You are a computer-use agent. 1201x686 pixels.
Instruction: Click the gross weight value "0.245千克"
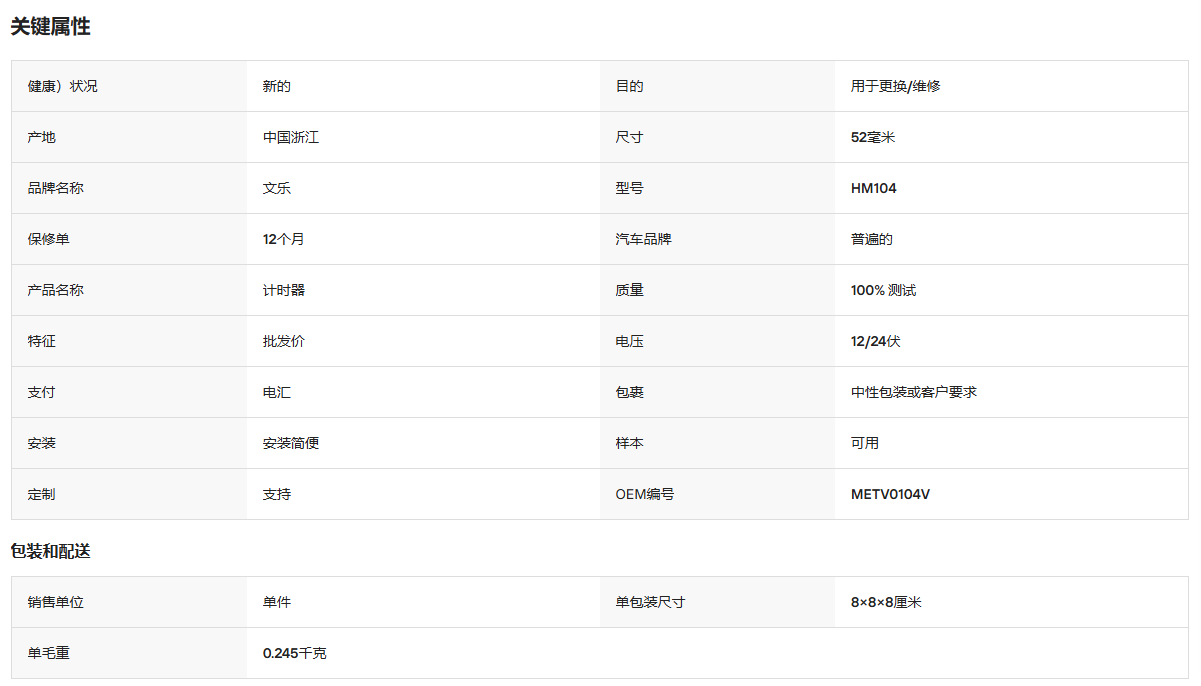click(295, 653)
